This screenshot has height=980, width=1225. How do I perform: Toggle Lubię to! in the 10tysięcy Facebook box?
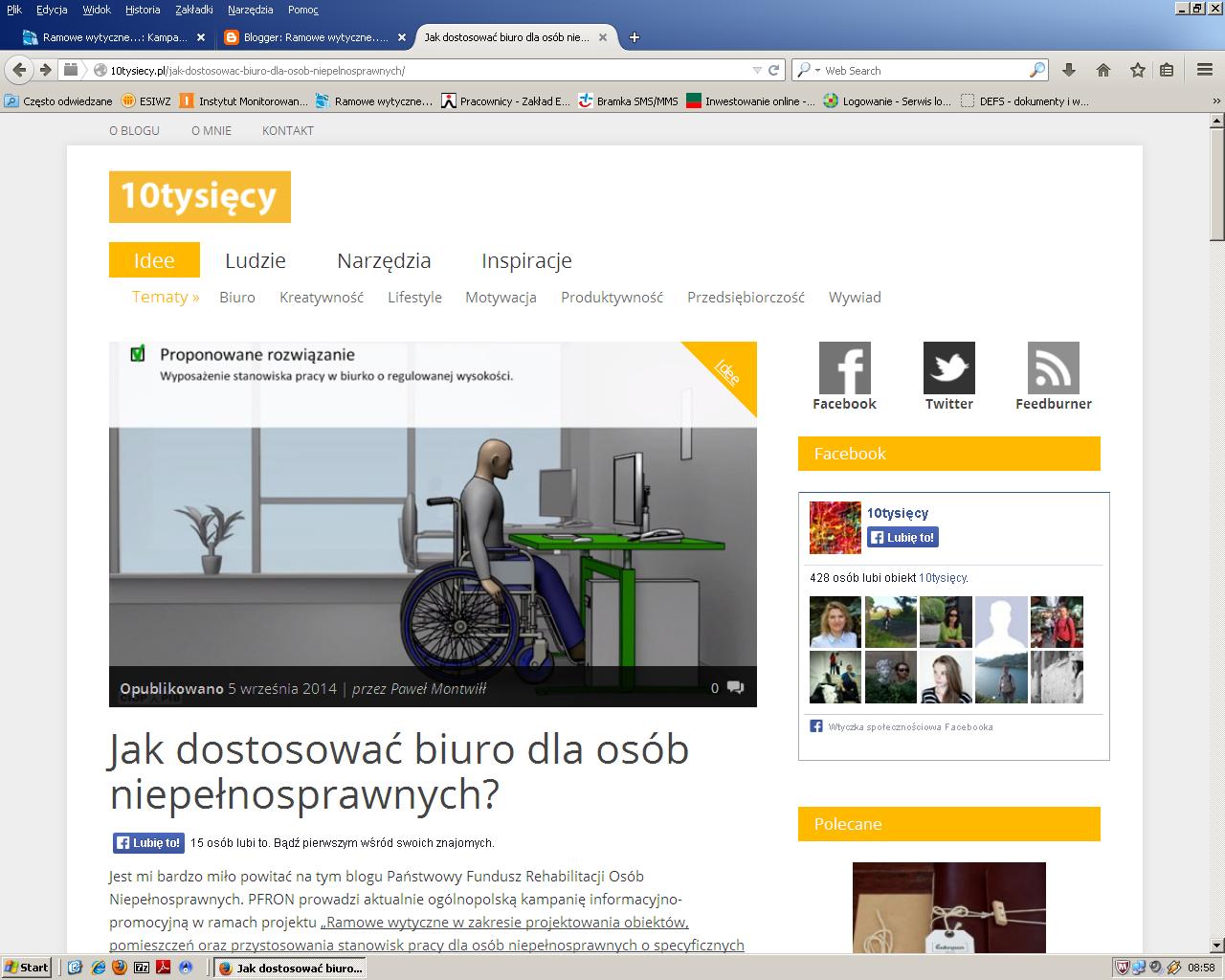coord(902,538)
